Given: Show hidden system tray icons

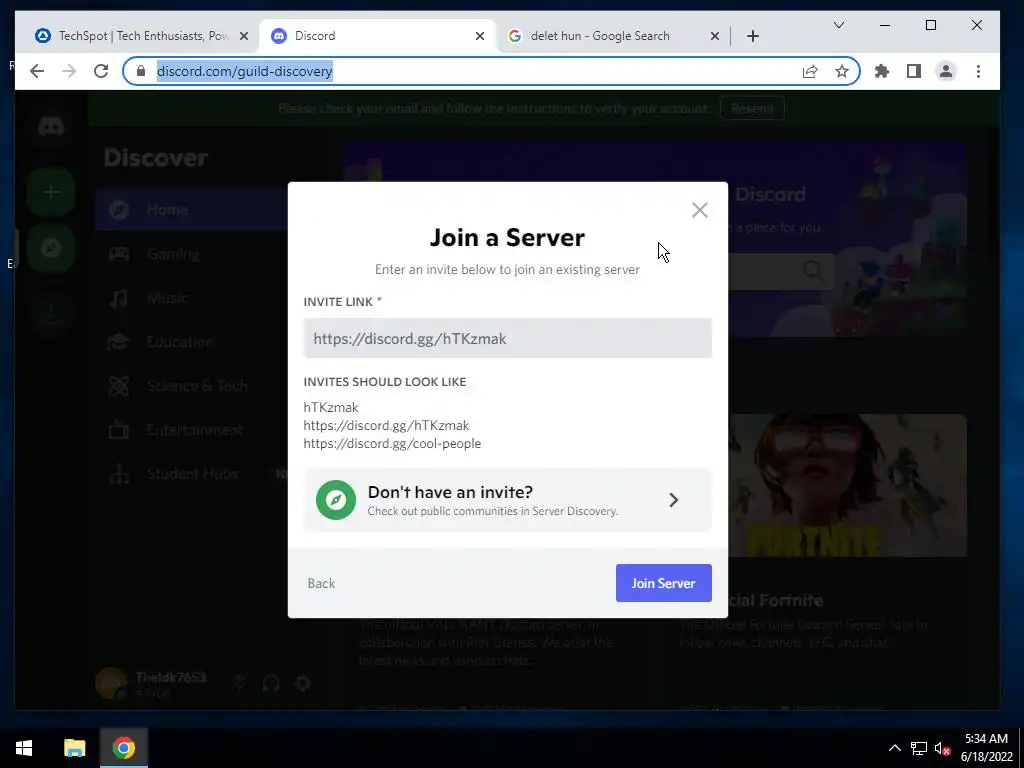Looking at the screenshot, I should [895, 748].
